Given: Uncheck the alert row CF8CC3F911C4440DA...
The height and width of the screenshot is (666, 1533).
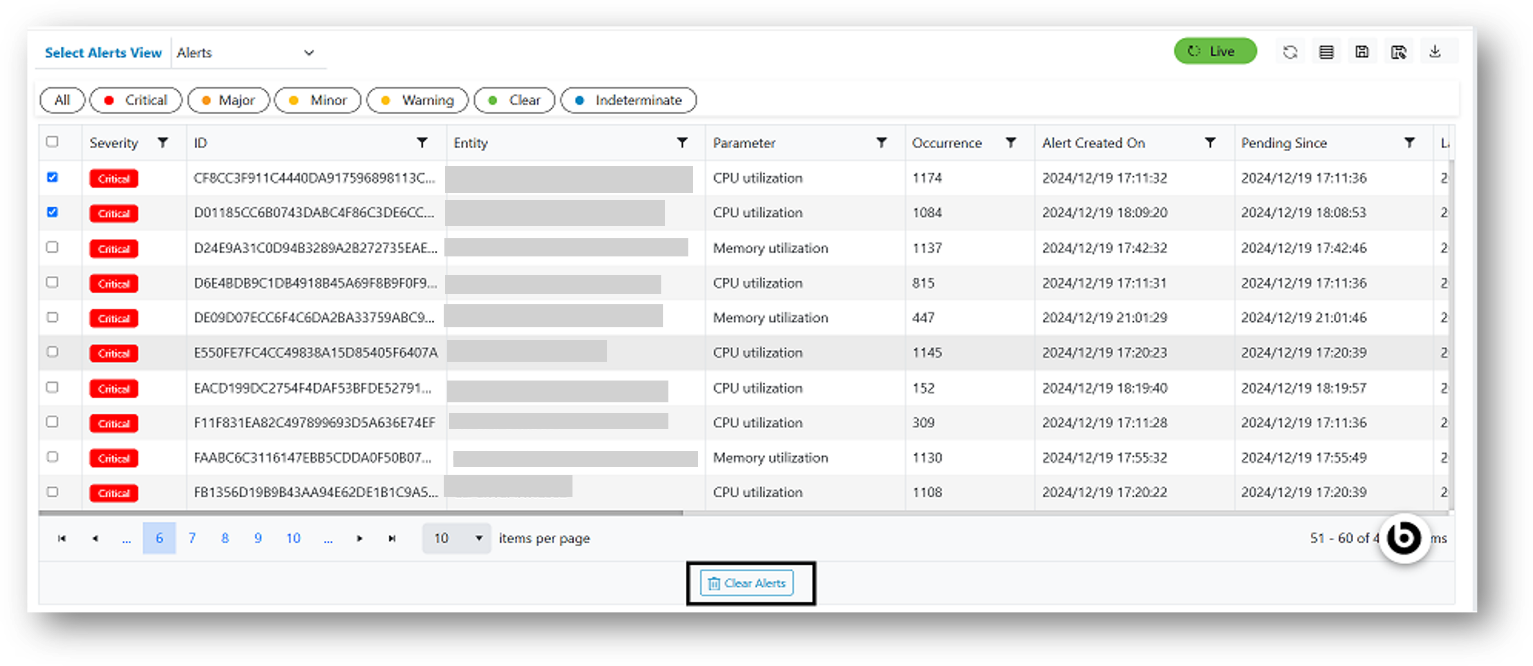Looking at the screenshot, I should (53, 177).
